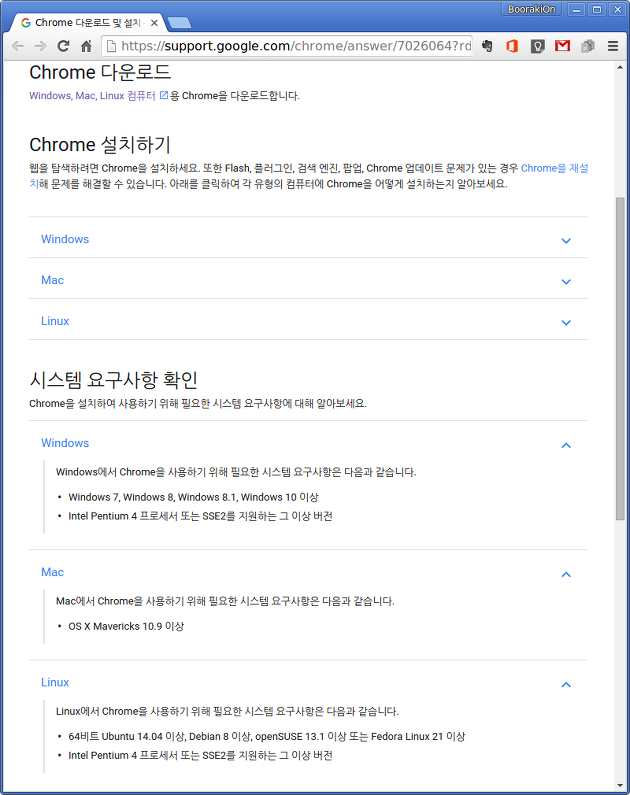Screen dimensions: 630x795
Task: Open a new tab with the new-tab button
Action: tap(179, 23)
